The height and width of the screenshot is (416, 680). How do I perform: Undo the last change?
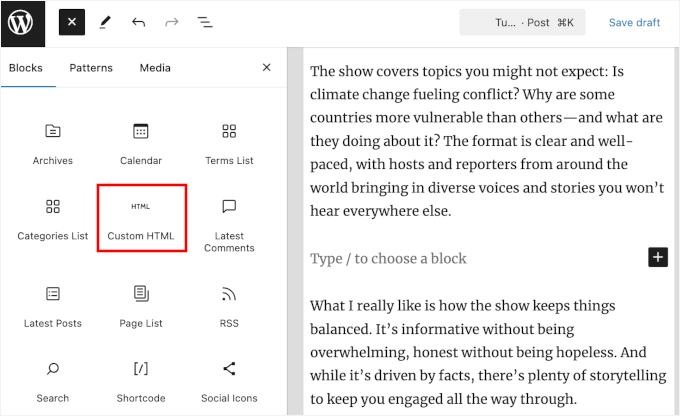(x=138, y=22)
